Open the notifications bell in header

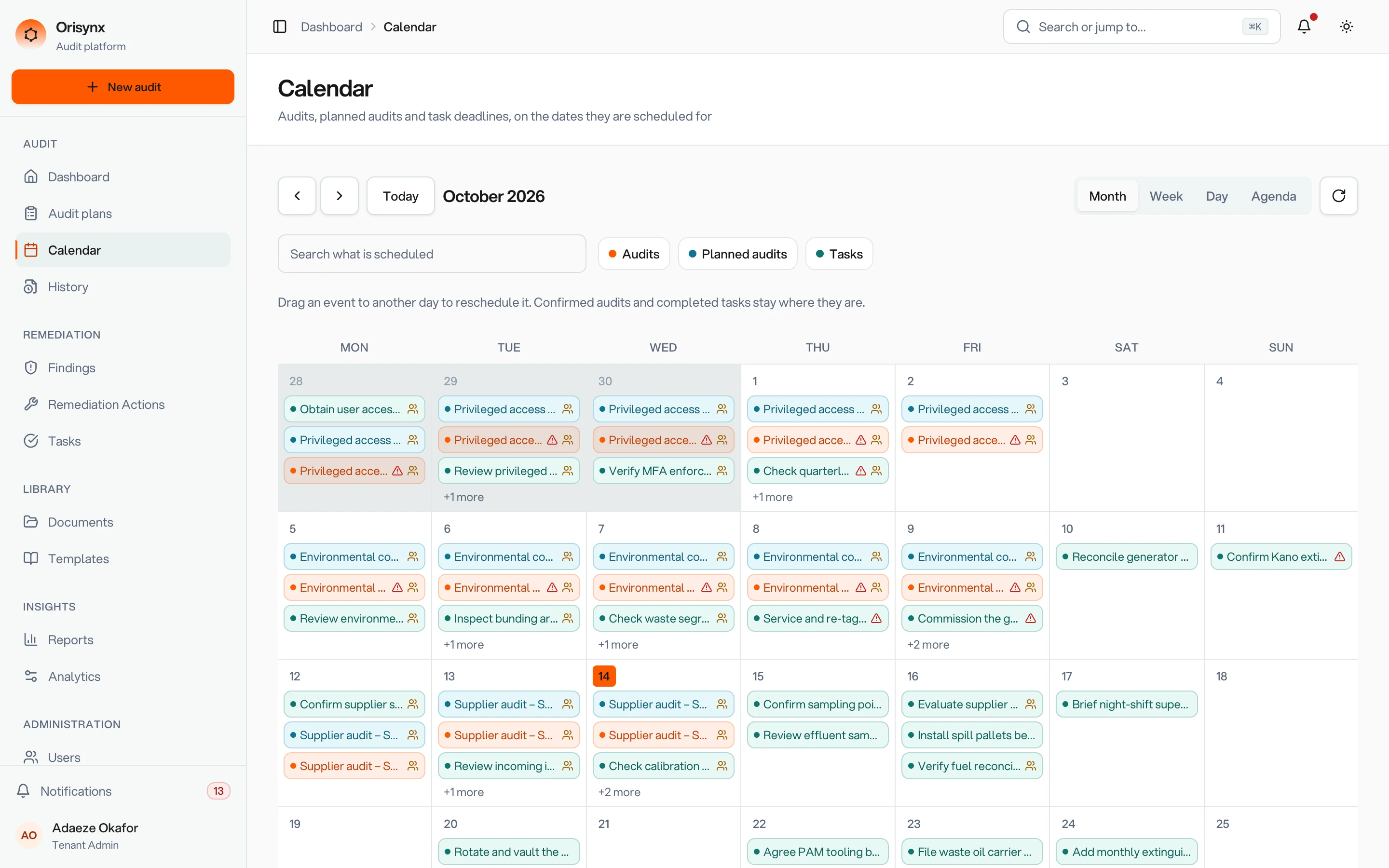point(1304,27)
